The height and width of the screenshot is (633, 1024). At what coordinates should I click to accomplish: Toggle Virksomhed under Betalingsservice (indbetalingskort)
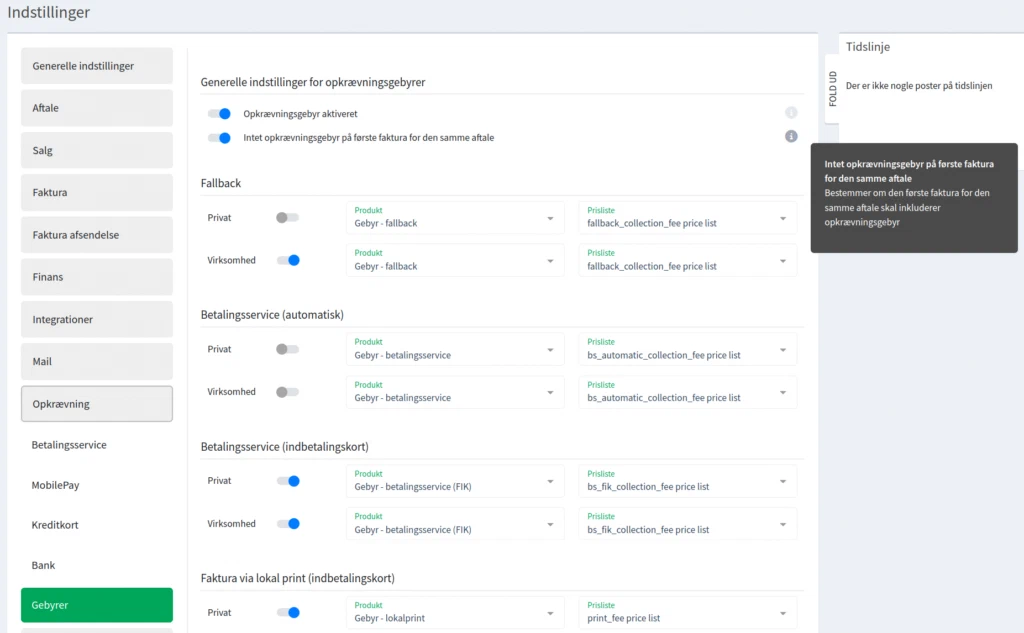(288, 523)
